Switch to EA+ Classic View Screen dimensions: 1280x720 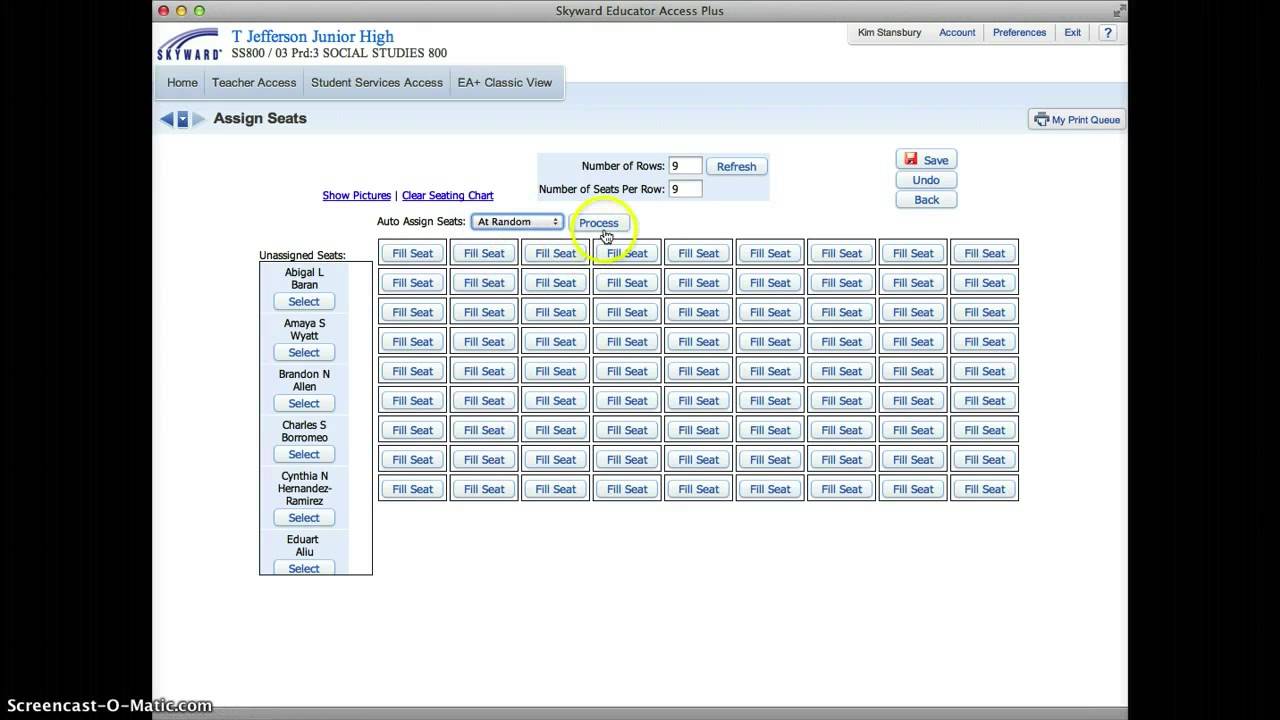[x=505, y=83]
